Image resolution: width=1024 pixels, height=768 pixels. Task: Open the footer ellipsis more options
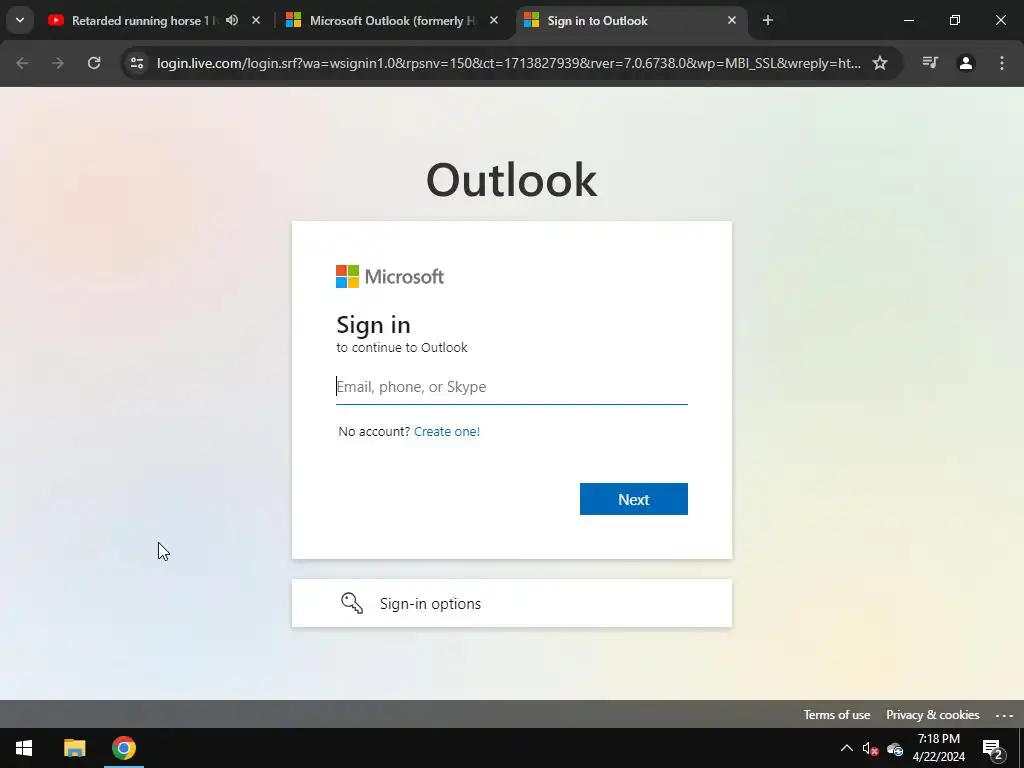click(1004, 715)
